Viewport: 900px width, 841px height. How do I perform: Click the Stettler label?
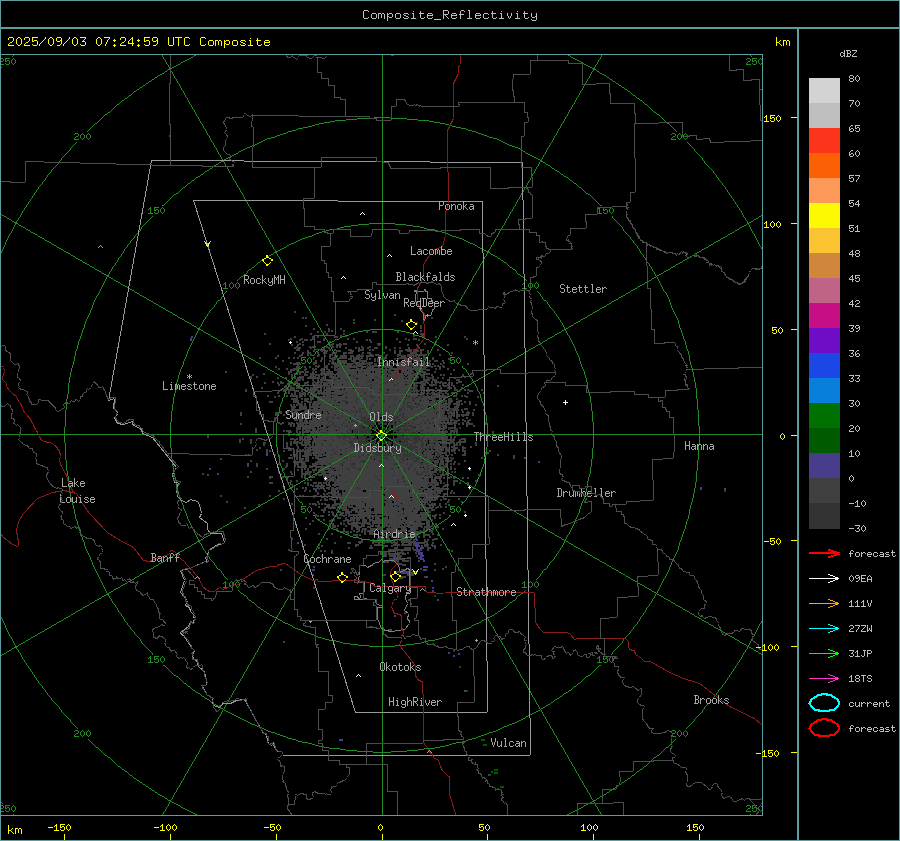point(583,289)
